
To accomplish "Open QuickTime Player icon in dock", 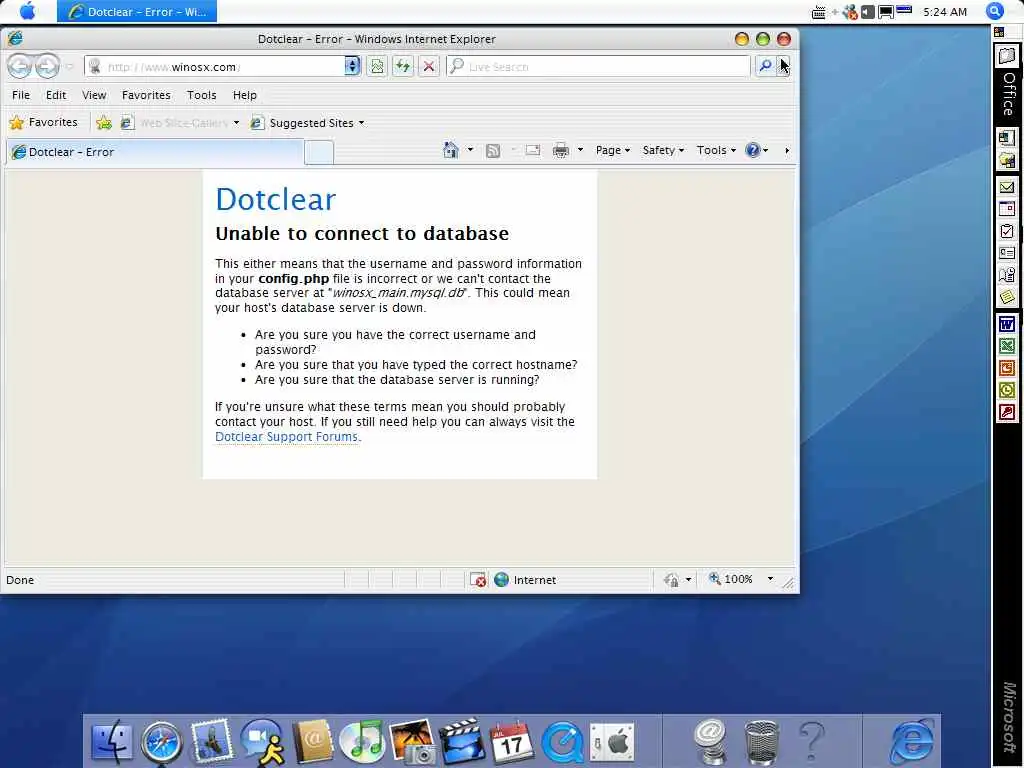I will click(562, 743).
